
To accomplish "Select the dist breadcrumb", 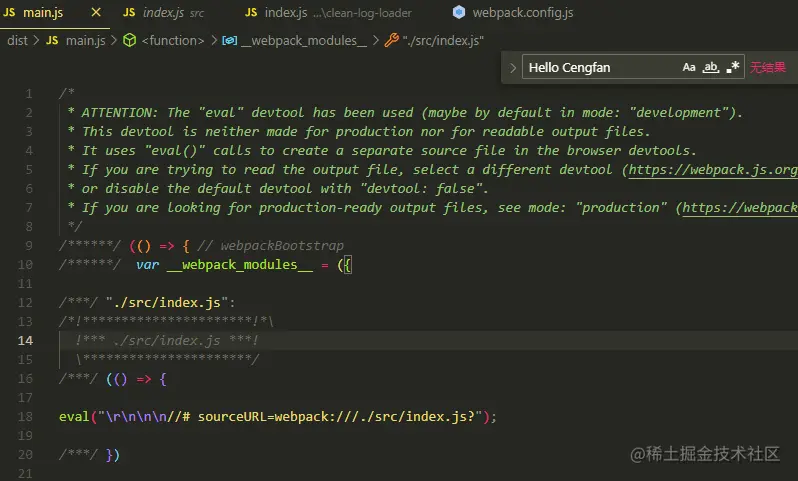I will tap(17, 41).
